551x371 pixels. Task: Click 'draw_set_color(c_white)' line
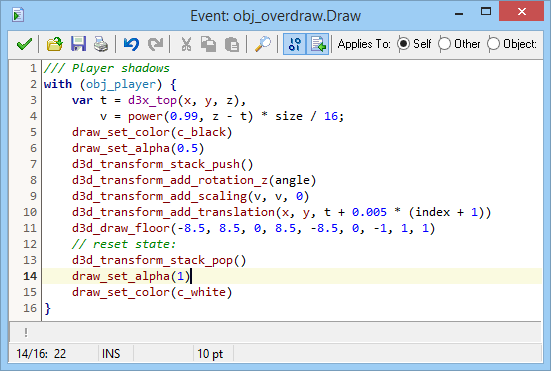152,292
